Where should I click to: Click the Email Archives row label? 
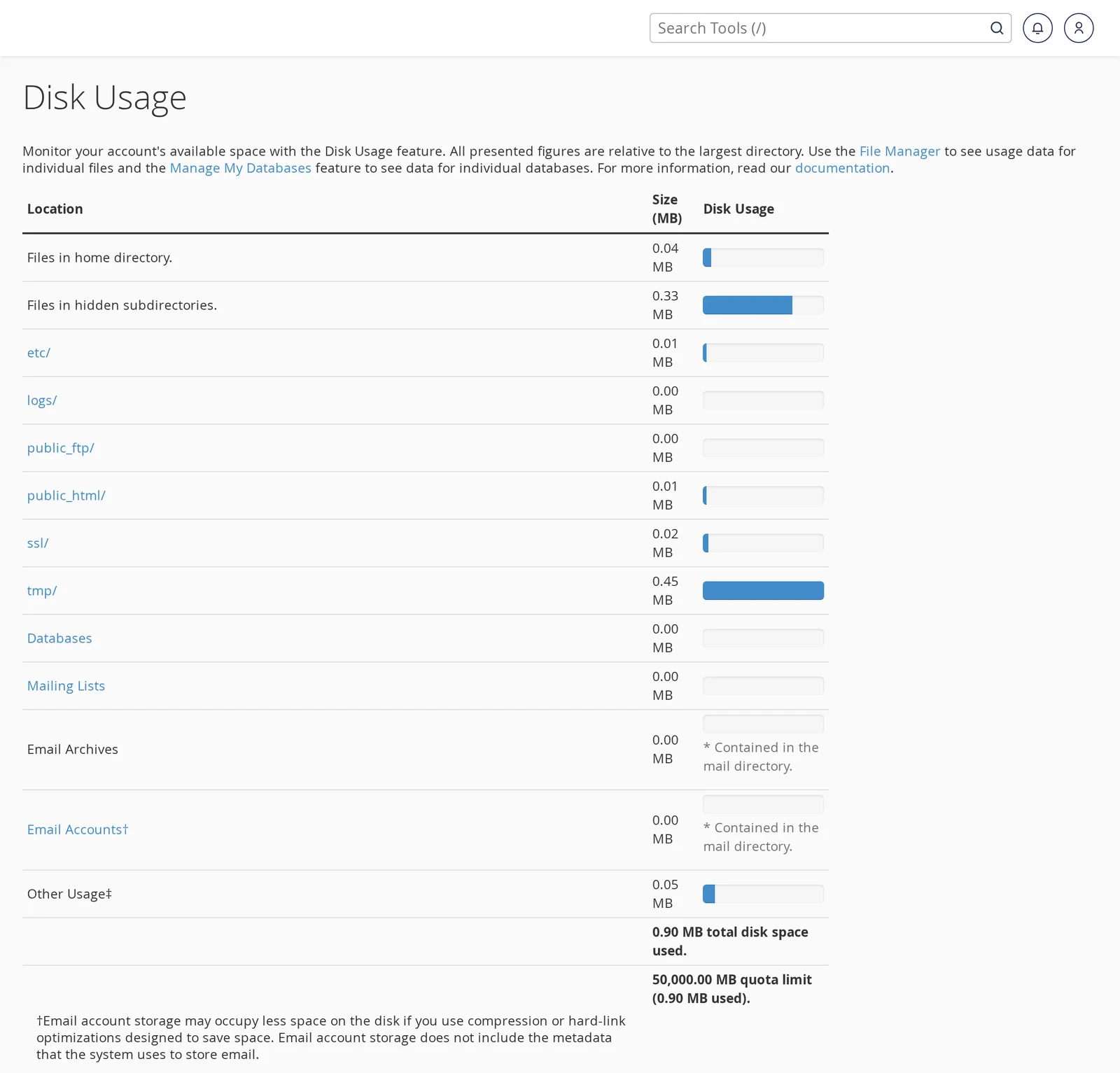(x=73, y=749)
